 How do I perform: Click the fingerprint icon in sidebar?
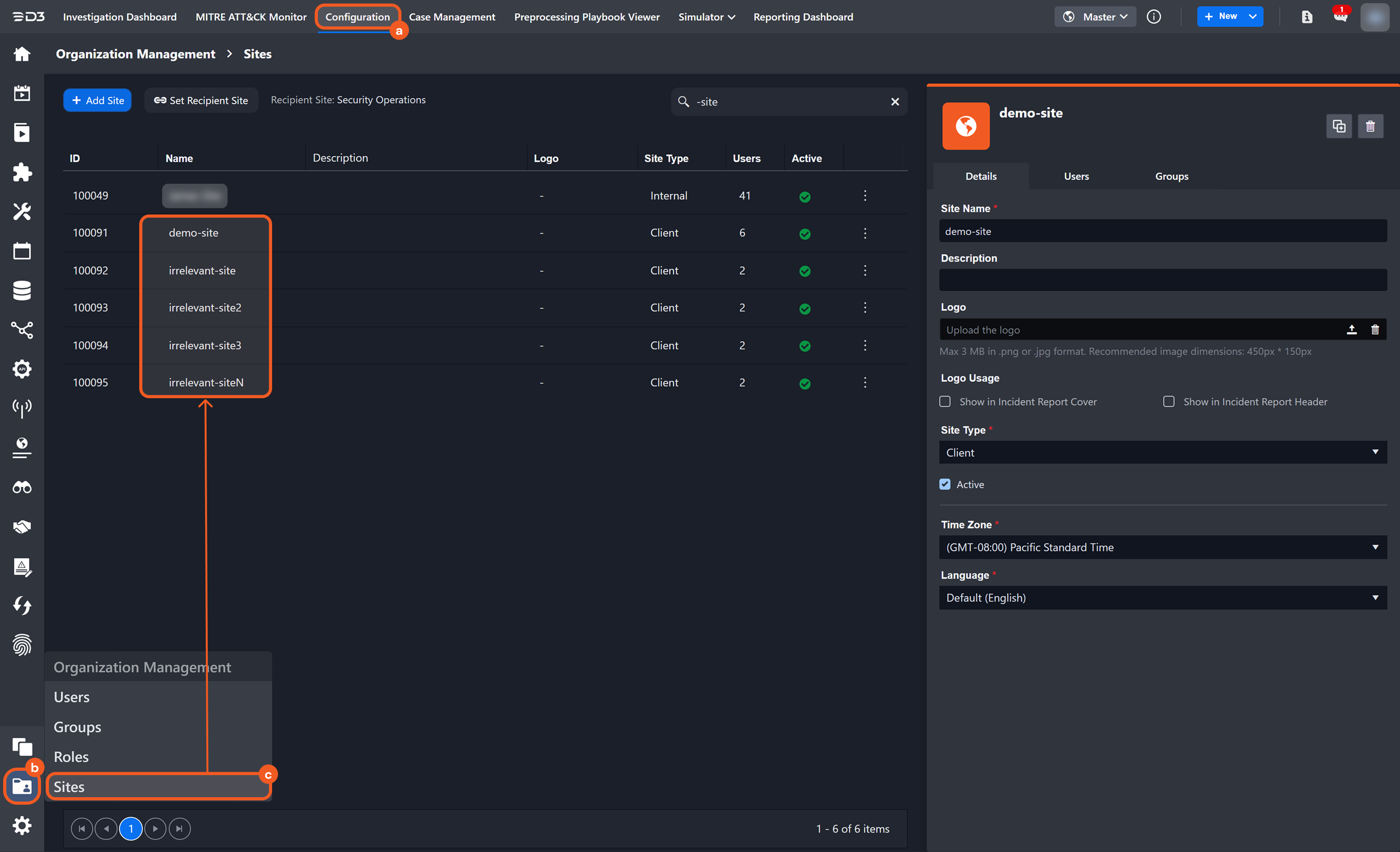coord(22,645)
